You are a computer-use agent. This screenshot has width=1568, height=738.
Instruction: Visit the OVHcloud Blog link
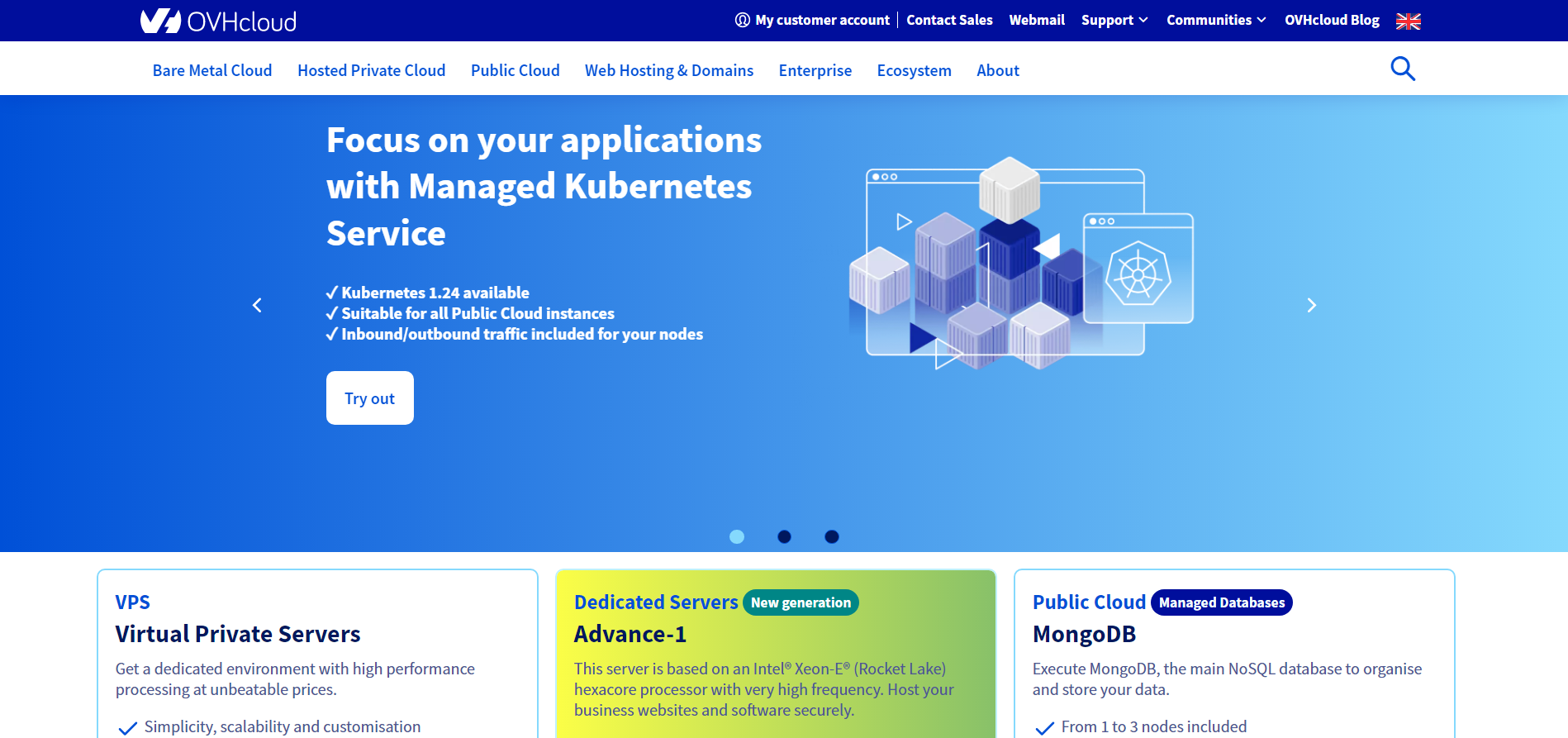pos(1332,20)
